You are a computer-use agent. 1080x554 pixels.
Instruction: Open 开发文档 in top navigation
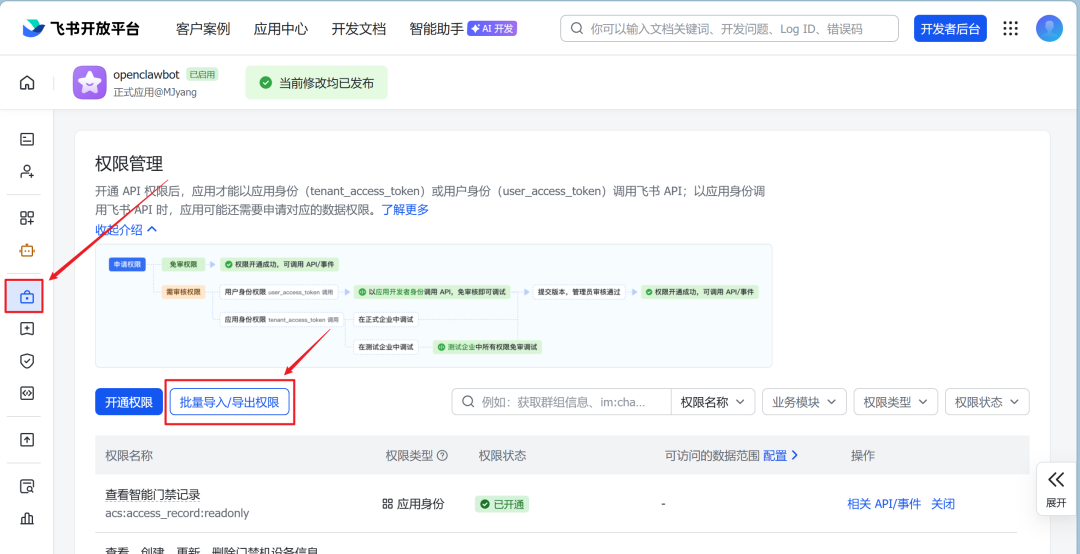click(358, 29)
